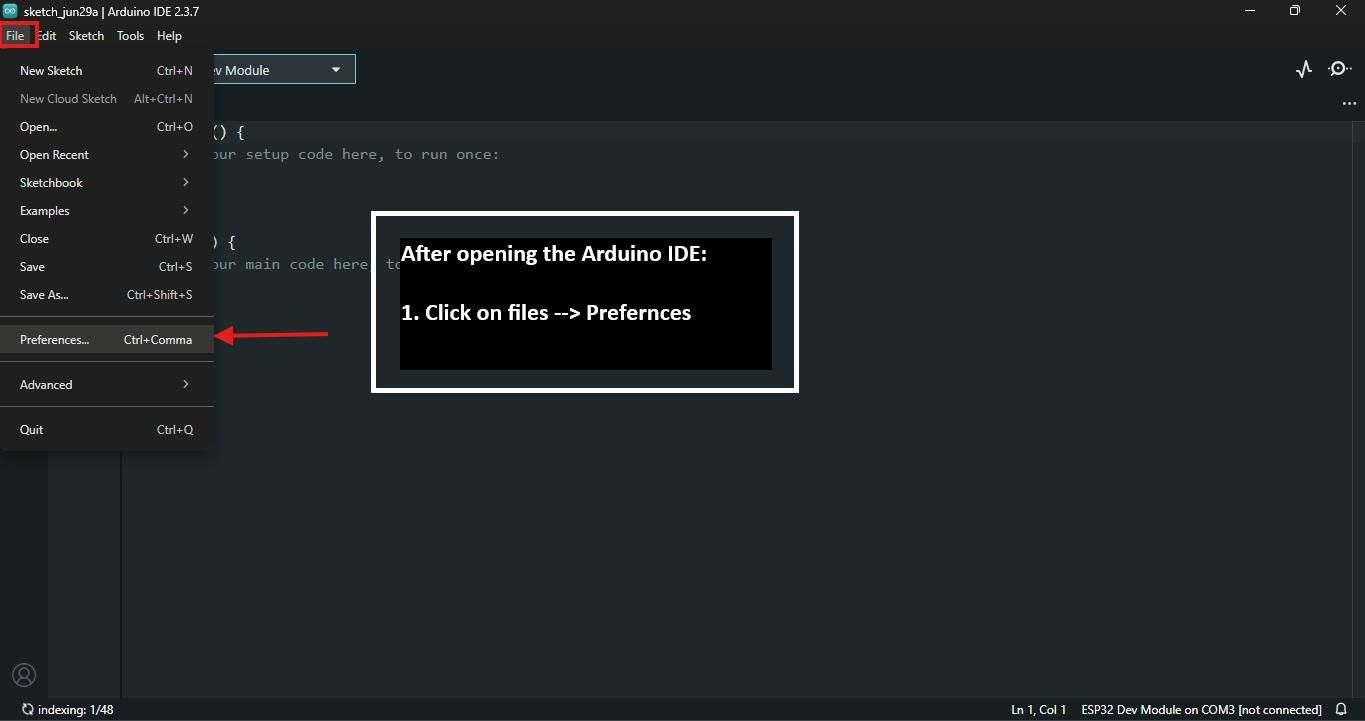The width and height of the screenshot is (1365, 721).
Task: Choose Save As... menu entry
Action: 106,295
